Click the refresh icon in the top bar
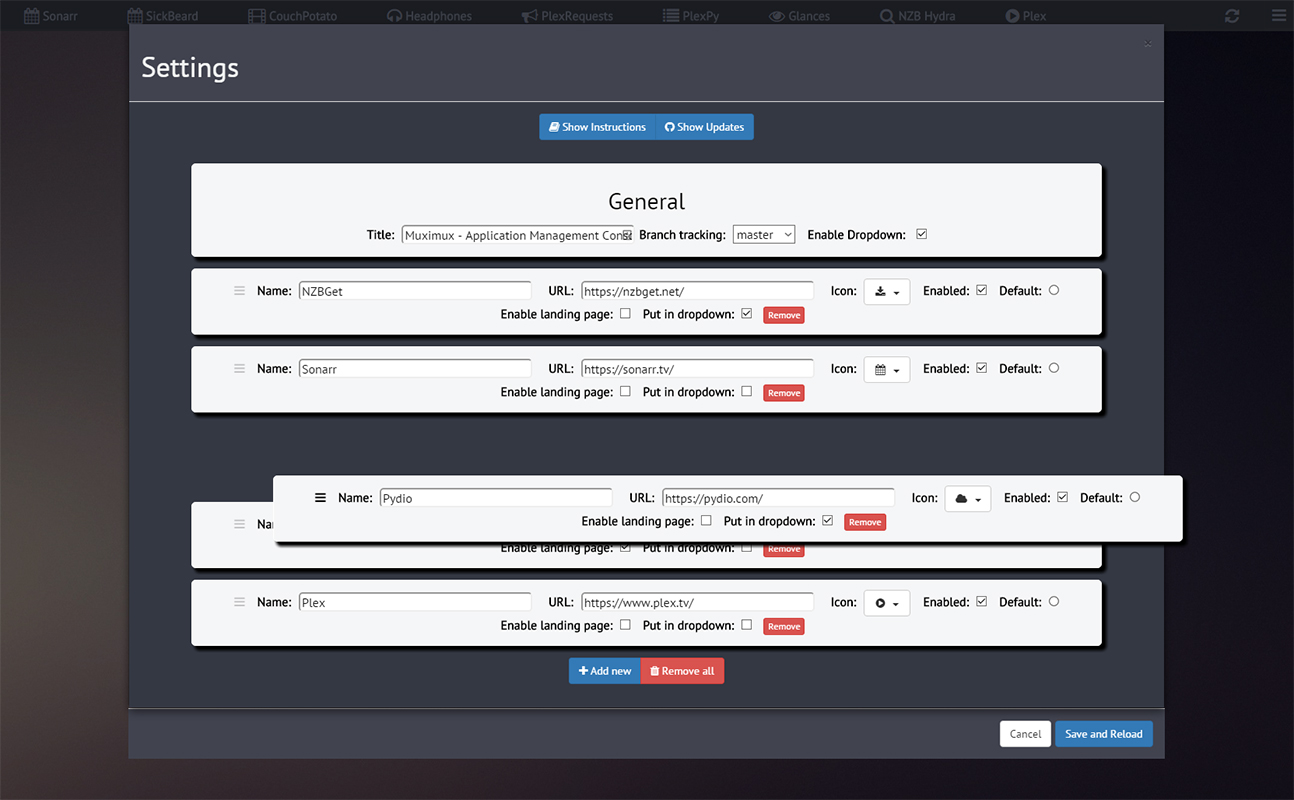Viewport: 1294px width, 800px height. coord(1232,16)
